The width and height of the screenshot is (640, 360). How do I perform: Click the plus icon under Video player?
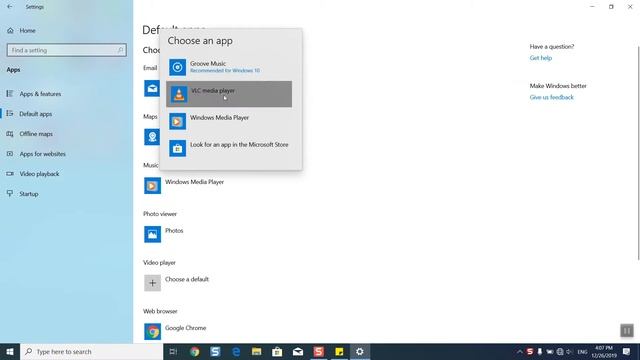tap(152, 283)
